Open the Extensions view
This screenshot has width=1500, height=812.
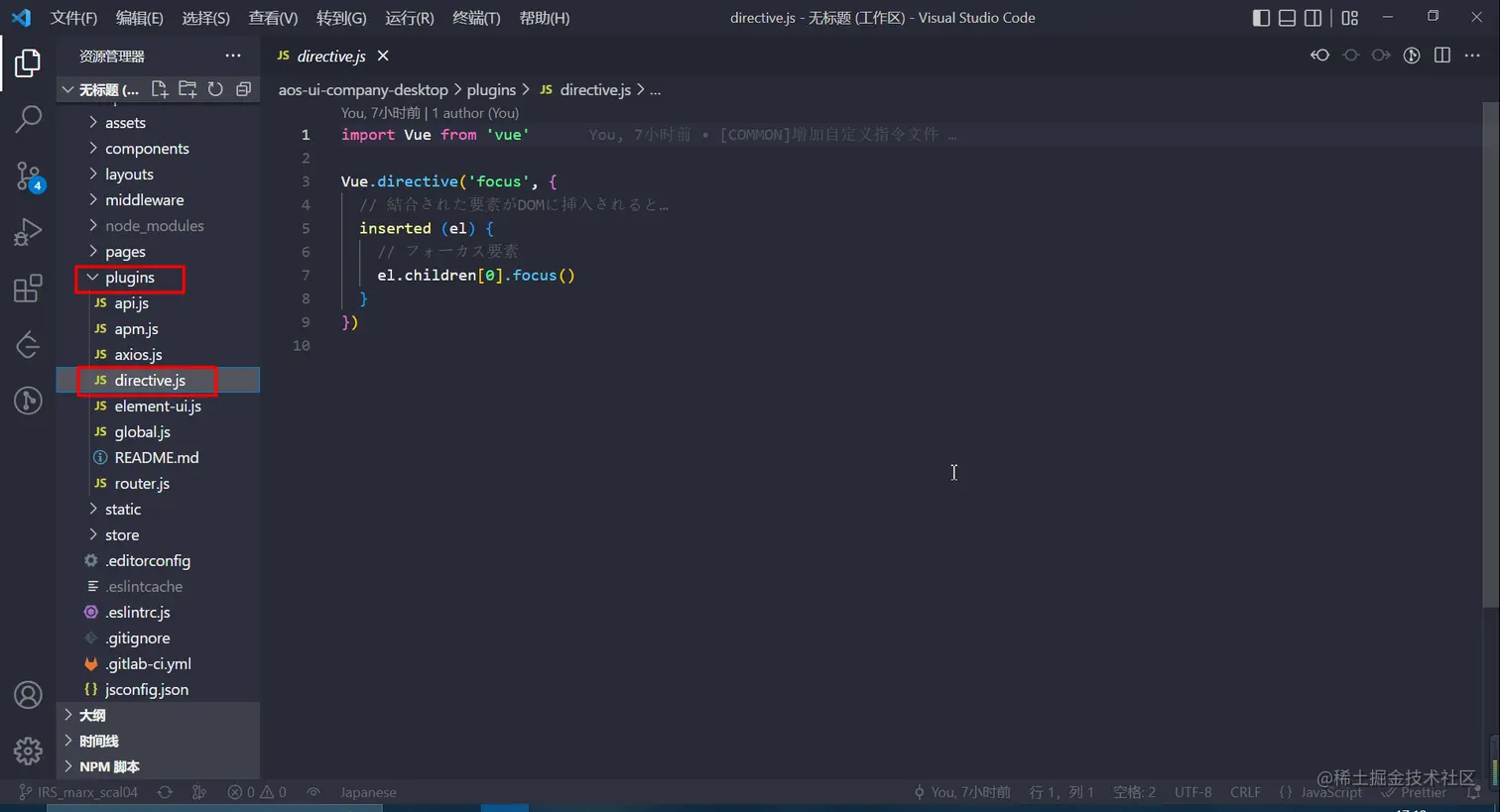[x=28, y=289]
